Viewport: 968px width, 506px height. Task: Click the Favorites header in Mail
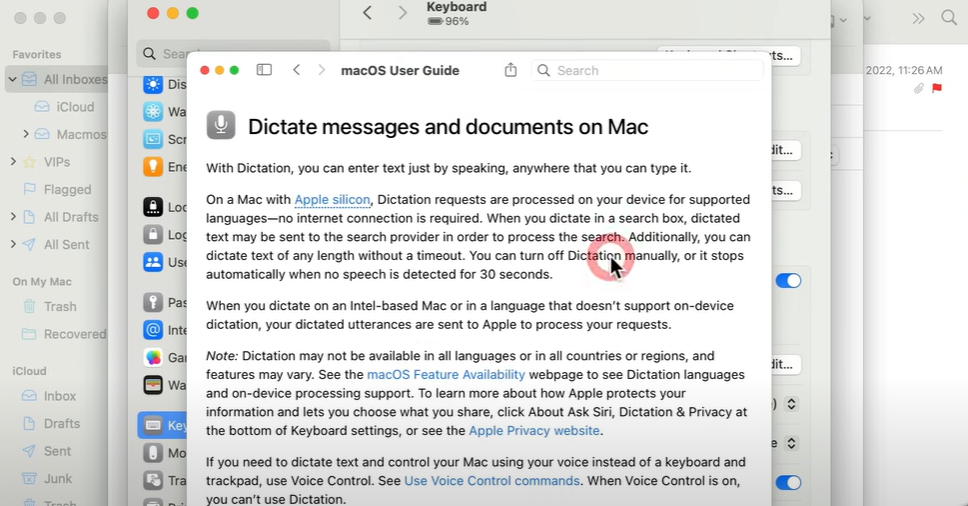(x=37, y=54)
